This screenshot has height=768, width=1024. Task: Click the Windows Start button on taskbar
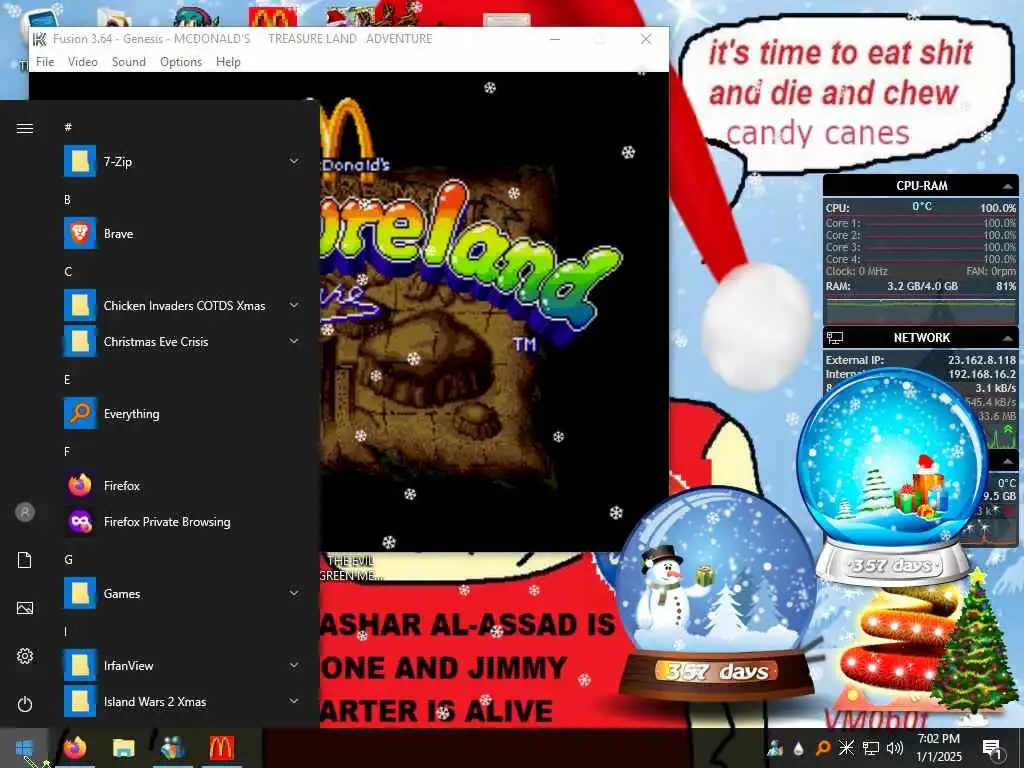click(24, 748)
